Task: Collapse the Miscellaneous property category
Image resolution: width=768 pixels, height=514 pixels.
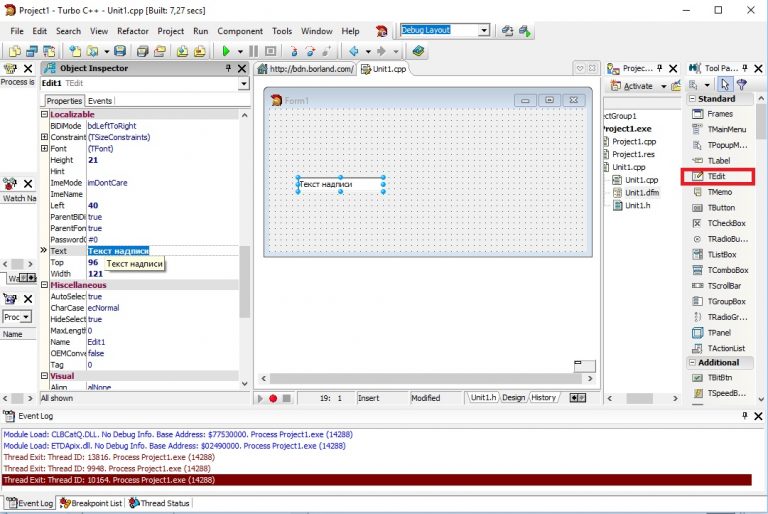Action: click(44, 285)
